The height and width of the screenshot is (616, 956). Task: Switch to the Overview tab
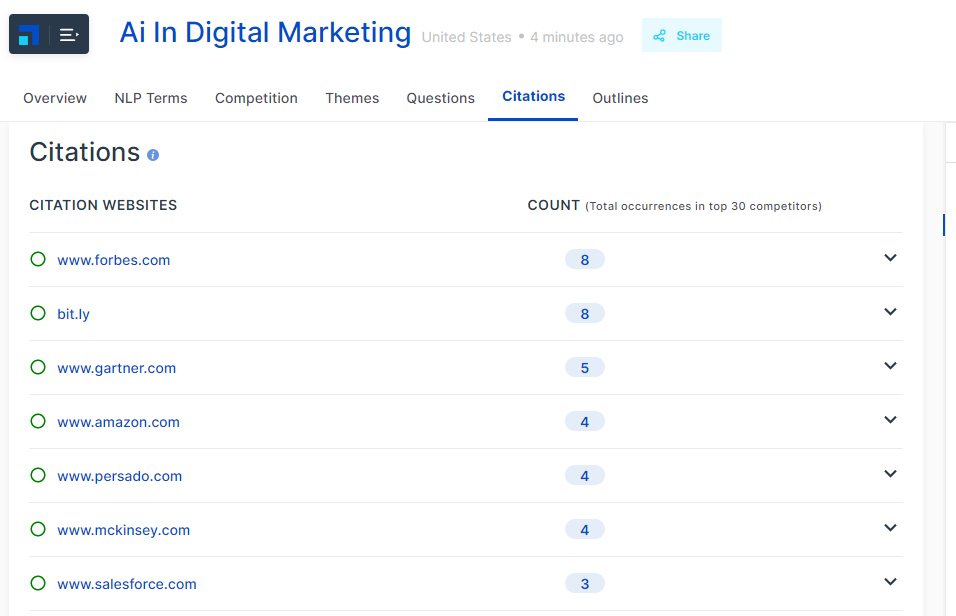(x=55, y=98)
